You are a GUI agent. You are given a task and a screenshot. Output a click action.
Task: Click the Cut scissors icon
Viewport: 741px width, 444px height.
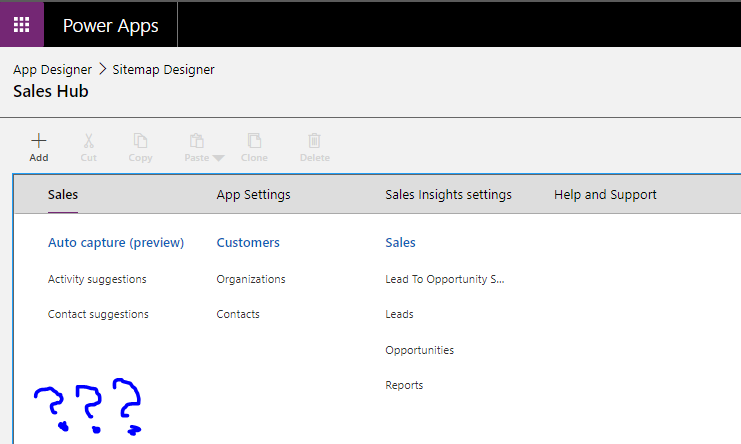pos(88,141)
